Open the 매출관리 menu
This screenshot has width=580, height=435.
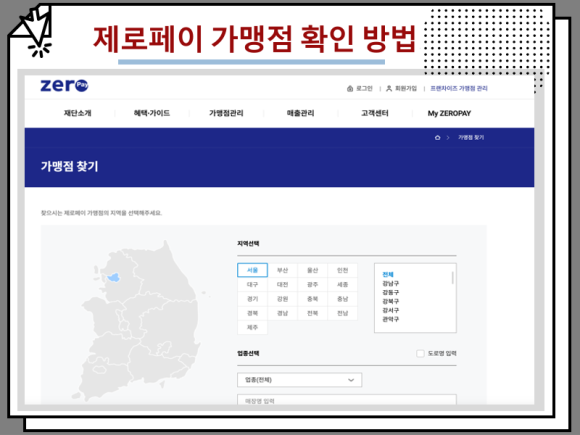coord(300,113)
